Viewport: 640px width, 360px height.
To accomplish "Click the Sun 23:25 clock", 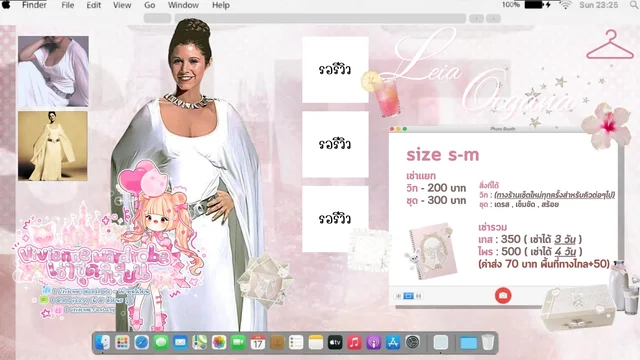I will [598, 5].
